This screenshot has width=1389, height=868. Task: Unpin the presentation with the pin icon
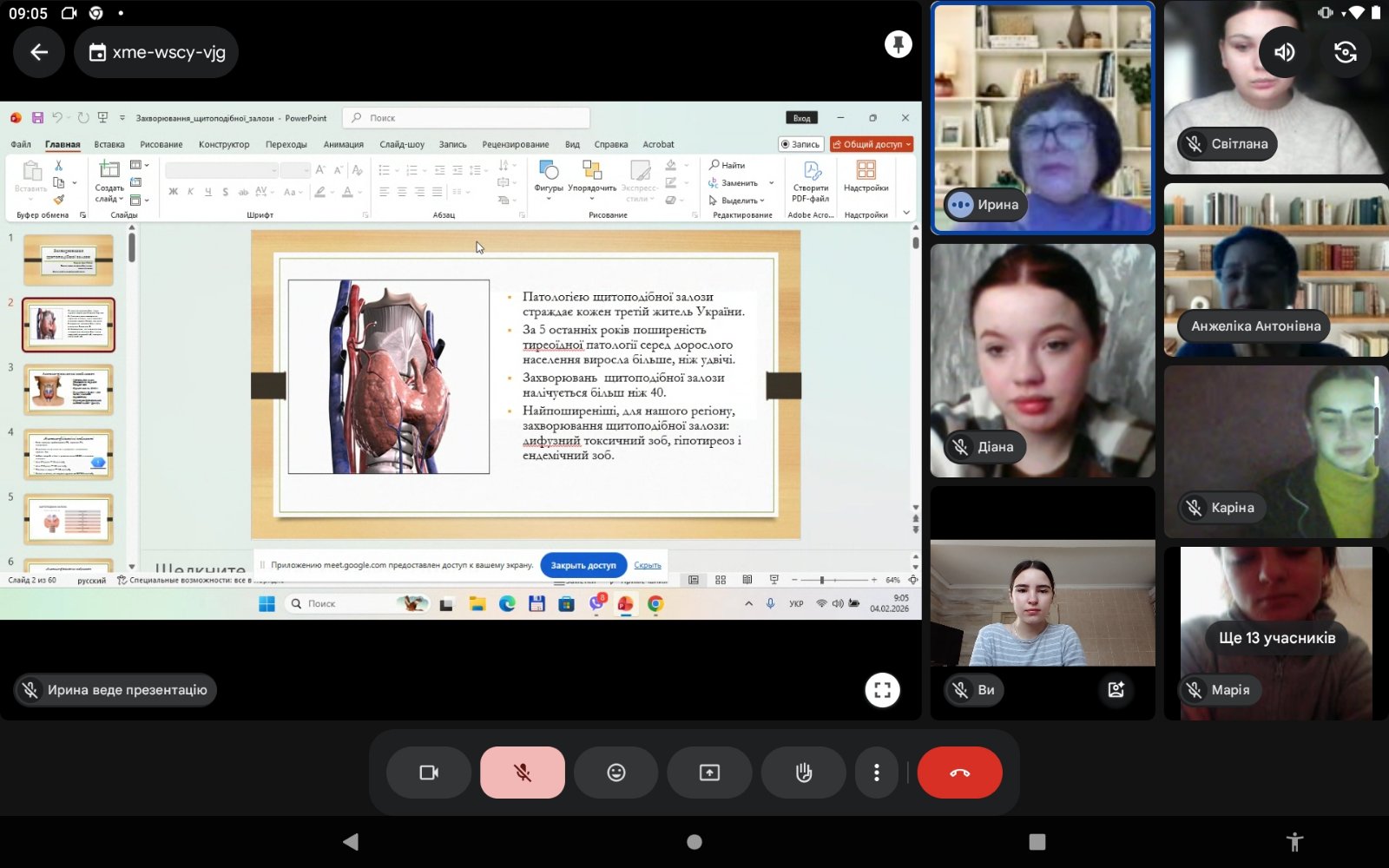(898, 43)
